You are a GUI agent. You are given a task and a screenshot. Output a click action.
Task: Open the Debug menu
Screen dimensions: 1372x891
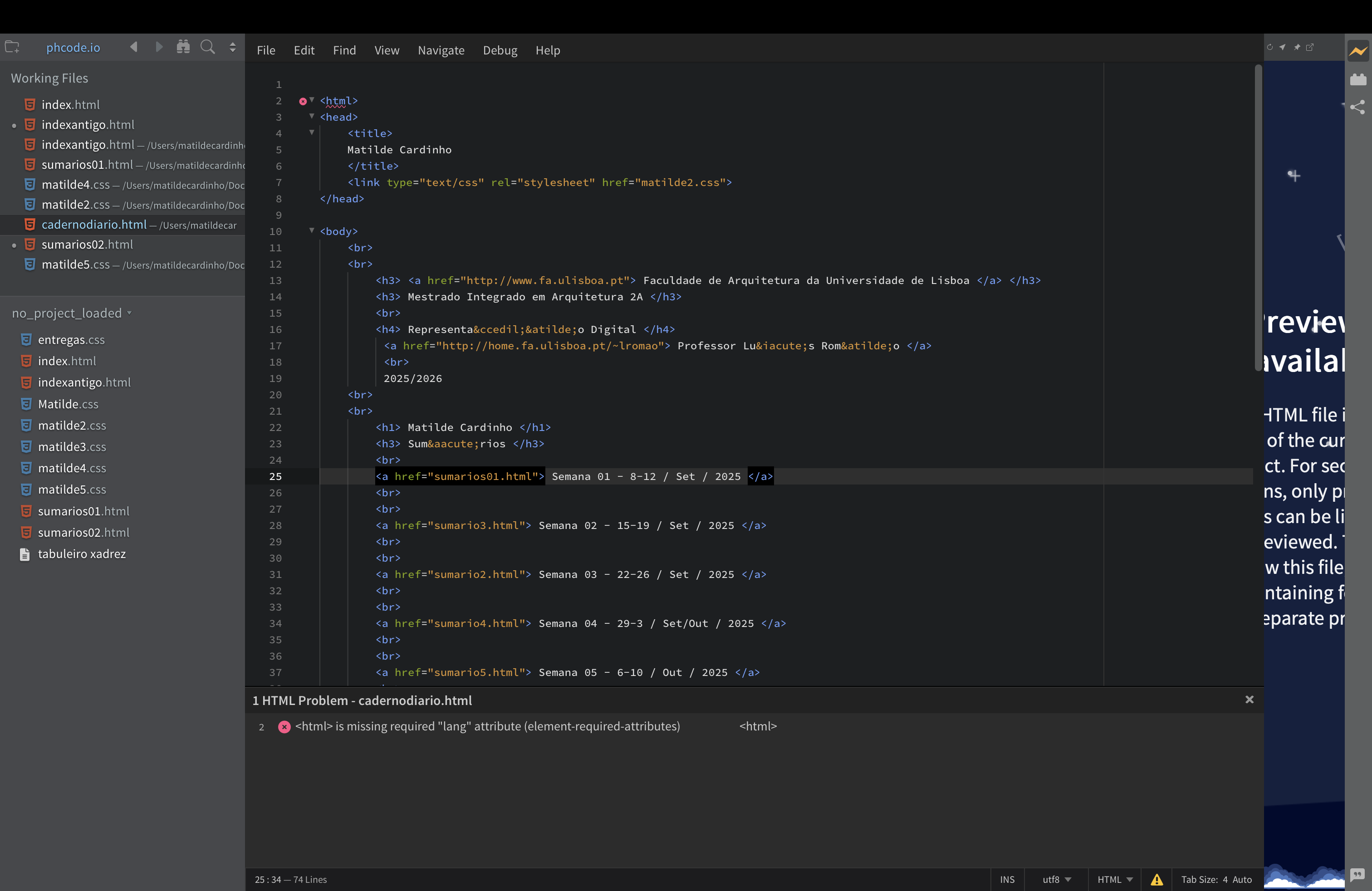point(500,50)
